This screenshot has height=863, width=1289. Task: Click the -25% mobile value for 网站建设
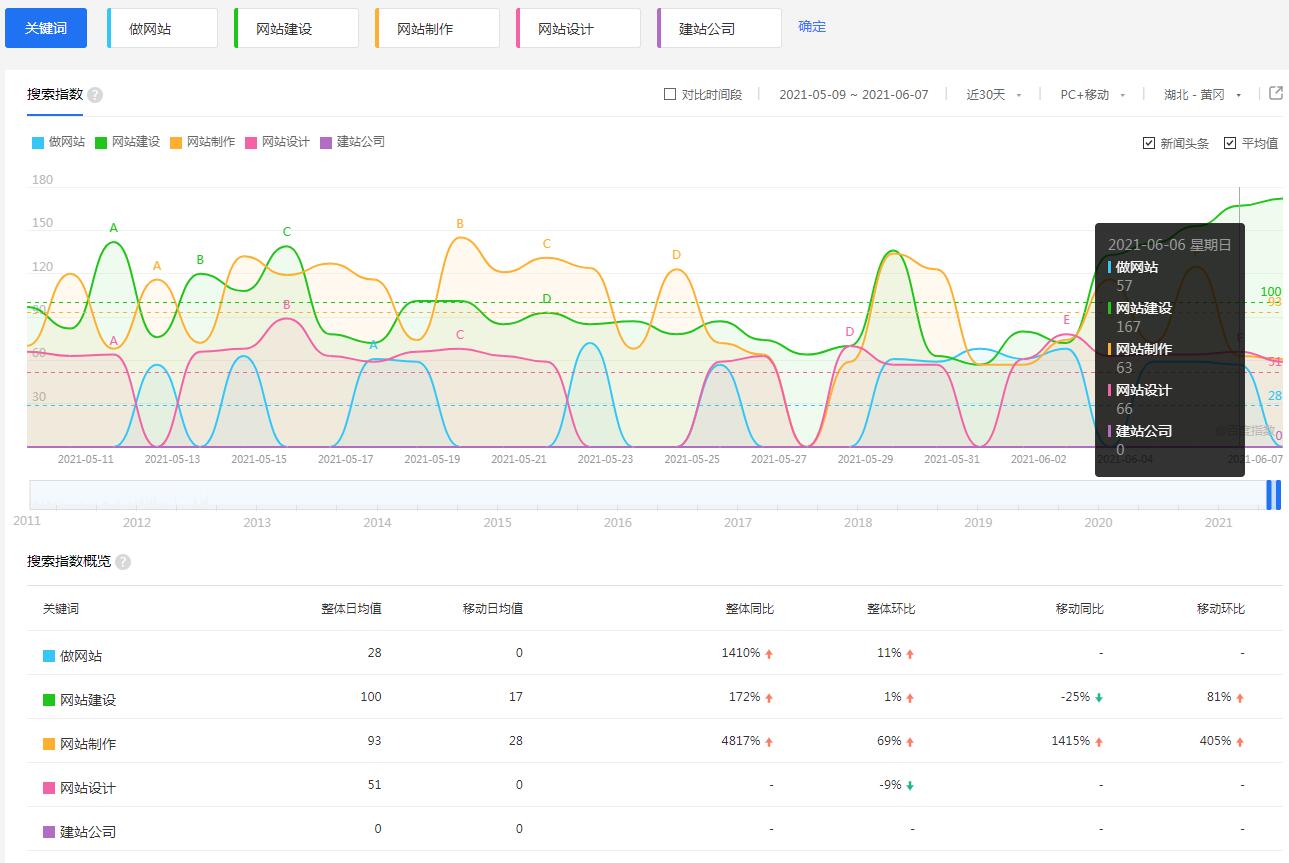pyautogui.click(x=1075, y=697)
